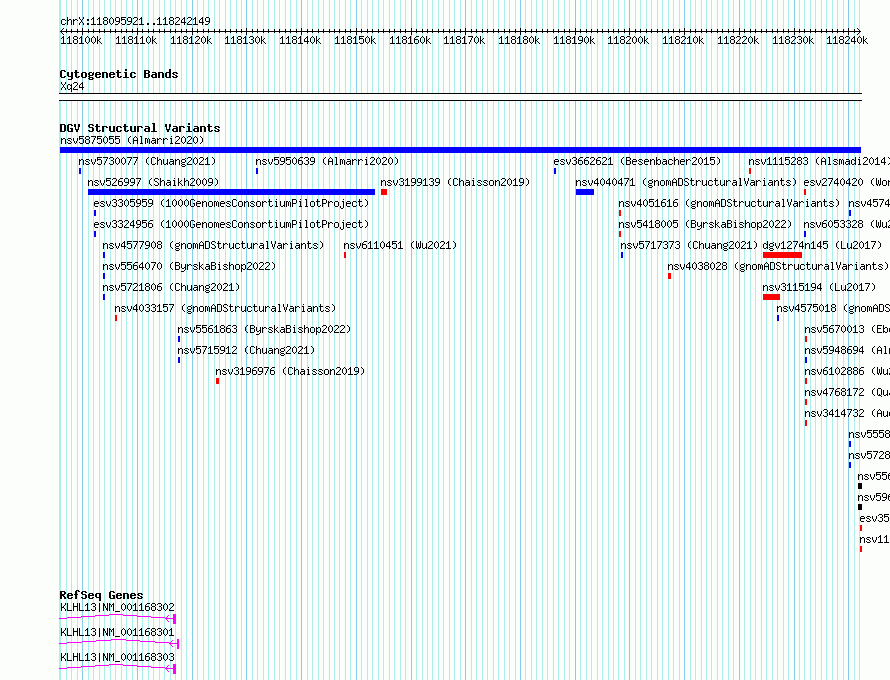Click nsv5948694 variant label
This screenshot has width=890, height=680.
pyautogui.click(x=847, y=350)
